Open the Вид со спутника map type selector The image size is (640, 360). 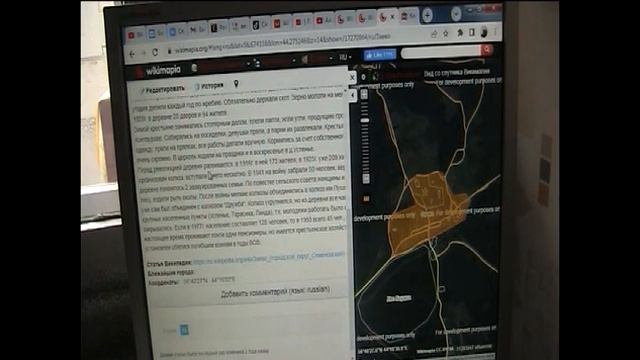[x=456, y=72]
